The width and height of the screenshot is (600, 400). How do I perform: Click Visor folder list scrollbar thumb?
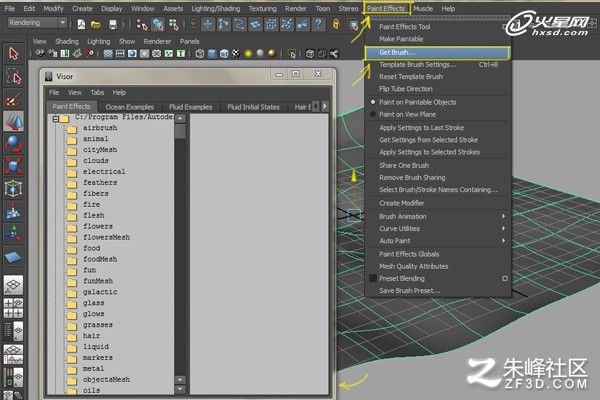pos(180,131)
